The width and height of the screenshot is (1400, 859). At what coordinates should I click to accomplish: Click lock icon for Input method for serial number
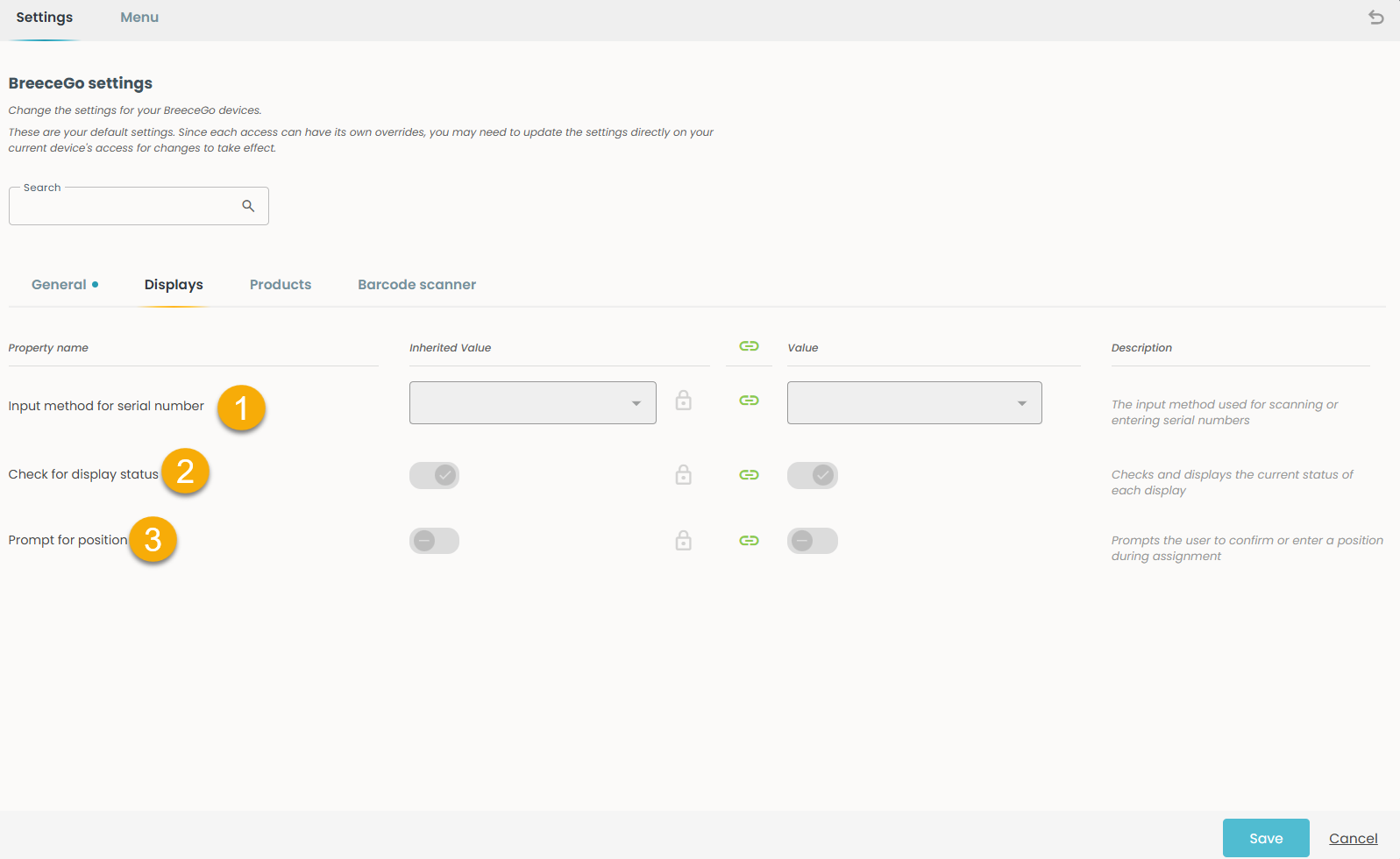click(684, 401)
